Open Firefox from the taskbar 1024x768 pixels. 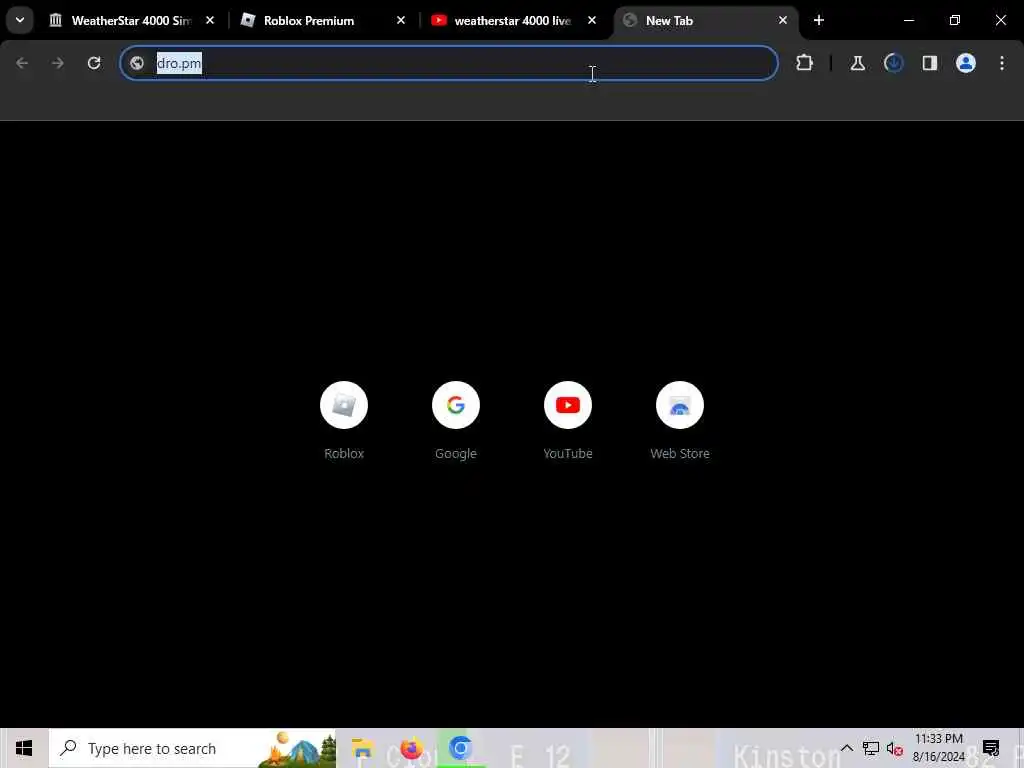(411, 748)
